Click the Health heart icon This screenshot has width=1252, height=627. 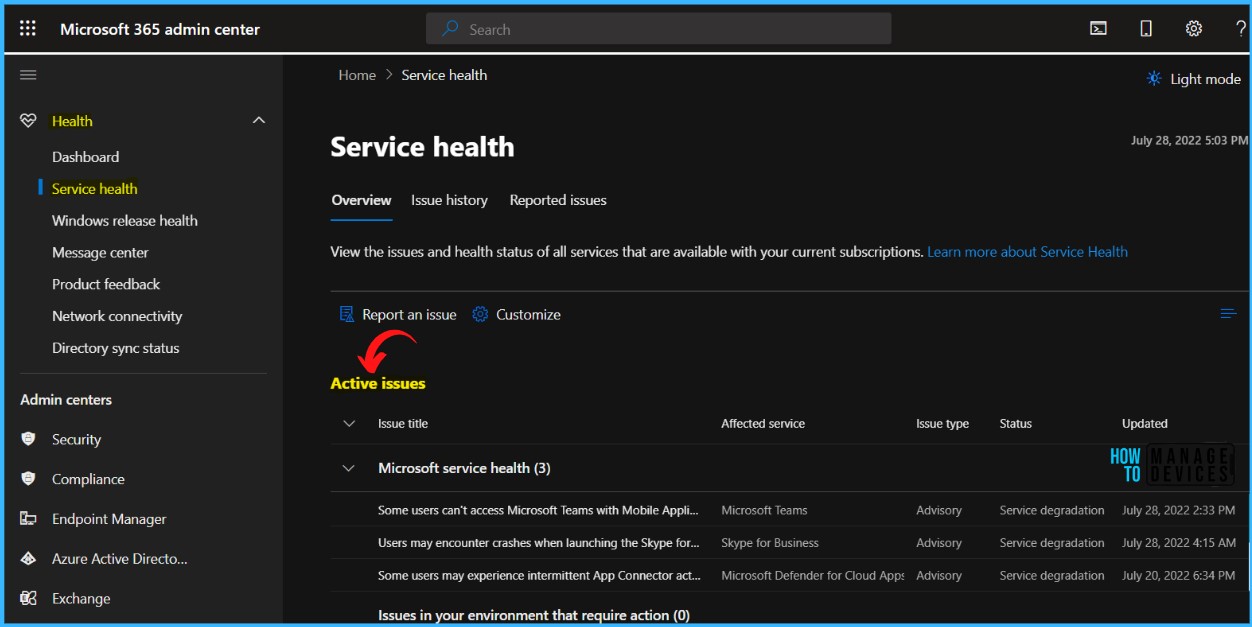coord(28,121)
